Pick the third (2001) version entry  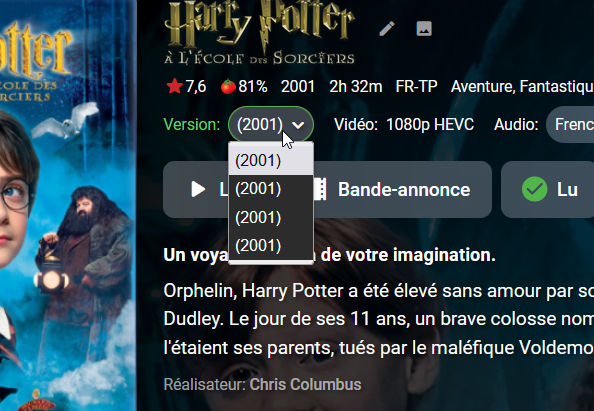(x=271, y=217)
